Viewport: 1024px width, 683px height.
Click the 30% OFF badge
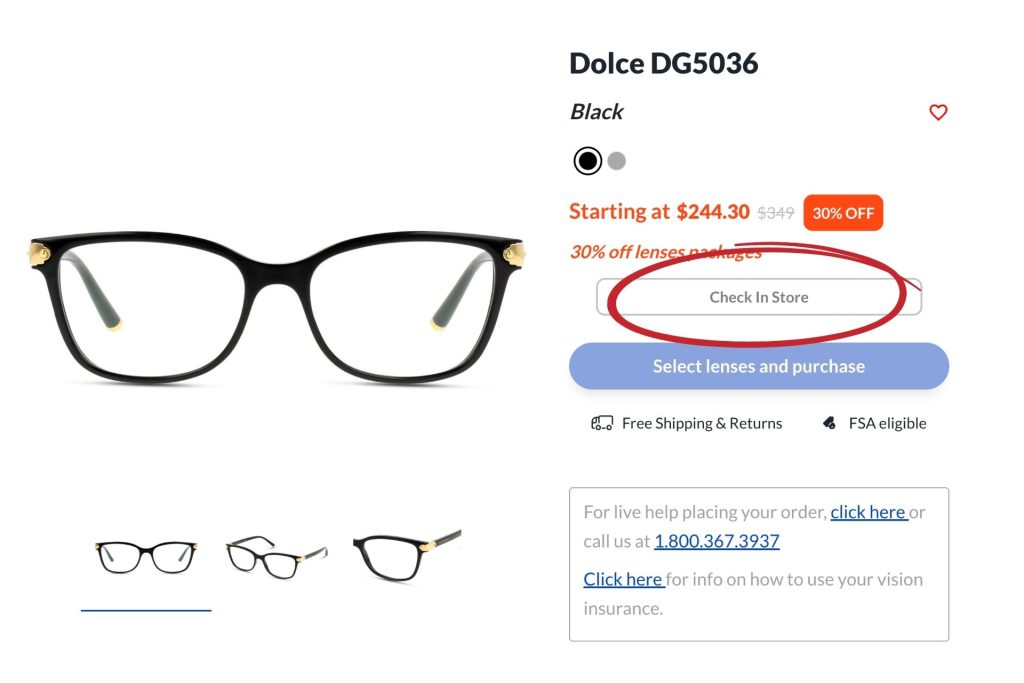click(x=843, y=212)
